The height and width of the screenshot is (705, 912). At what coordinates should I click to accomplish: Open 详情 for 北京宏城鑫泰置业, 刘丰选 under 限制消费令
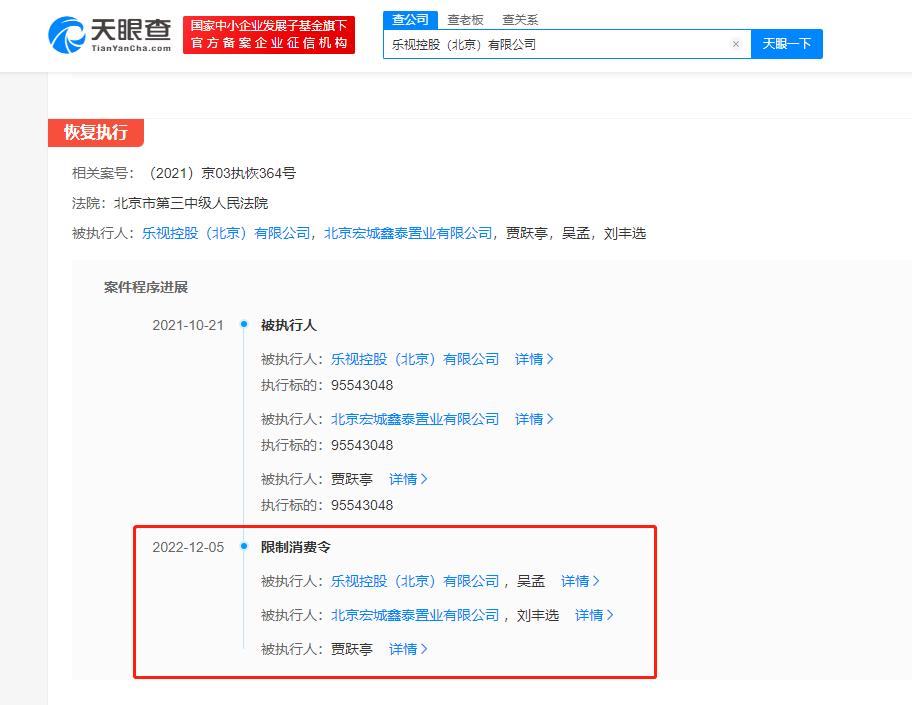pyautogui.click(x=594, y=615)
